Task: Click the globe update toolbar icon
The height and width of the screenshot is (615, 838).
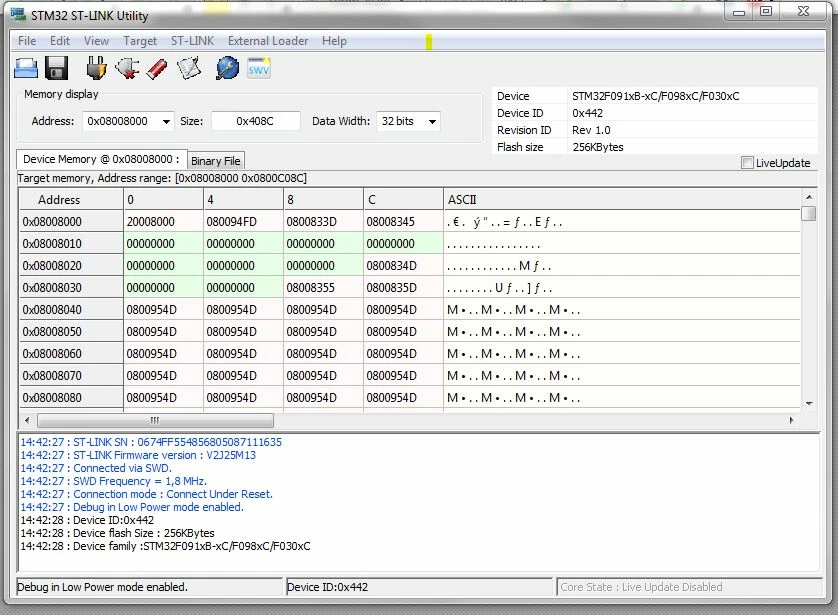Action: point(227,68)
